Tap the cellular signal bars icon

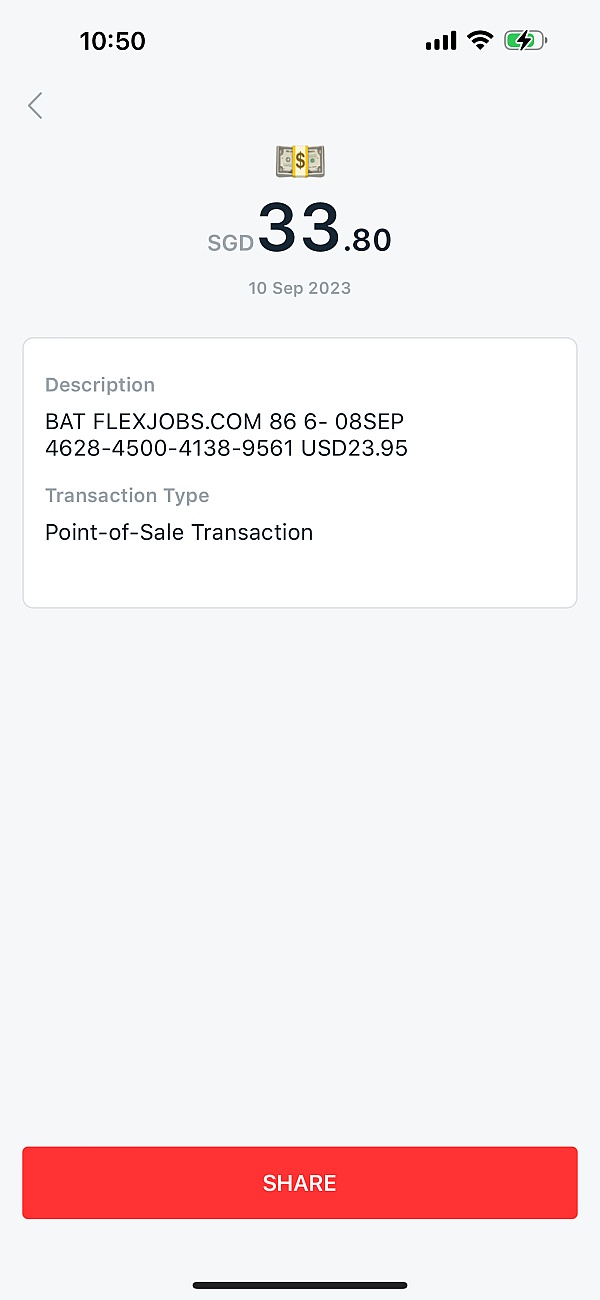[x=440, y=40]
